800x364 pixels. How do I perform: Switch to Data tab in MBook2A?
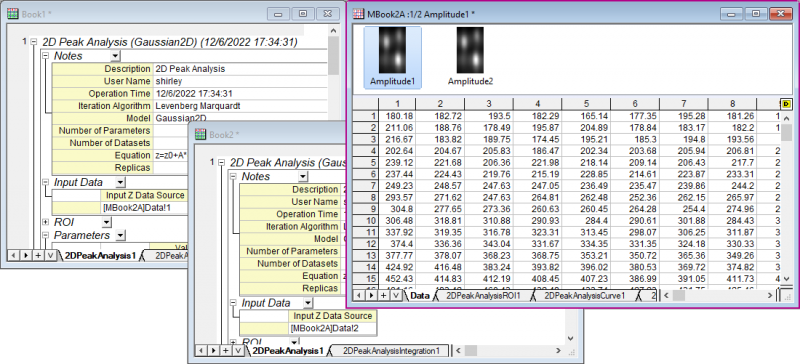(420, 296)
